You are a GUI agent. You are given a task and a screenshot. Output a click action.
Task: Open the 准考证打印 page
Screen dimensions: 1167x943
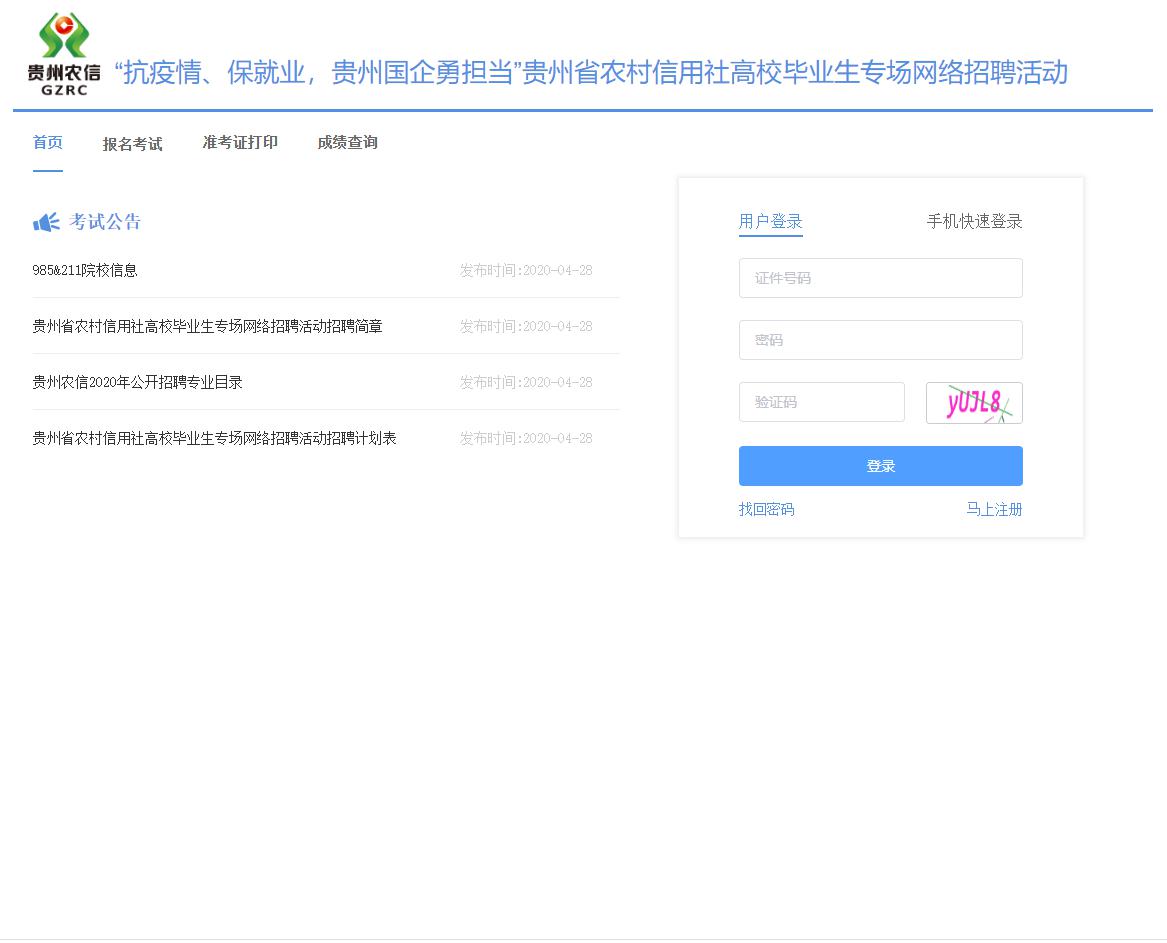point(240,143)
